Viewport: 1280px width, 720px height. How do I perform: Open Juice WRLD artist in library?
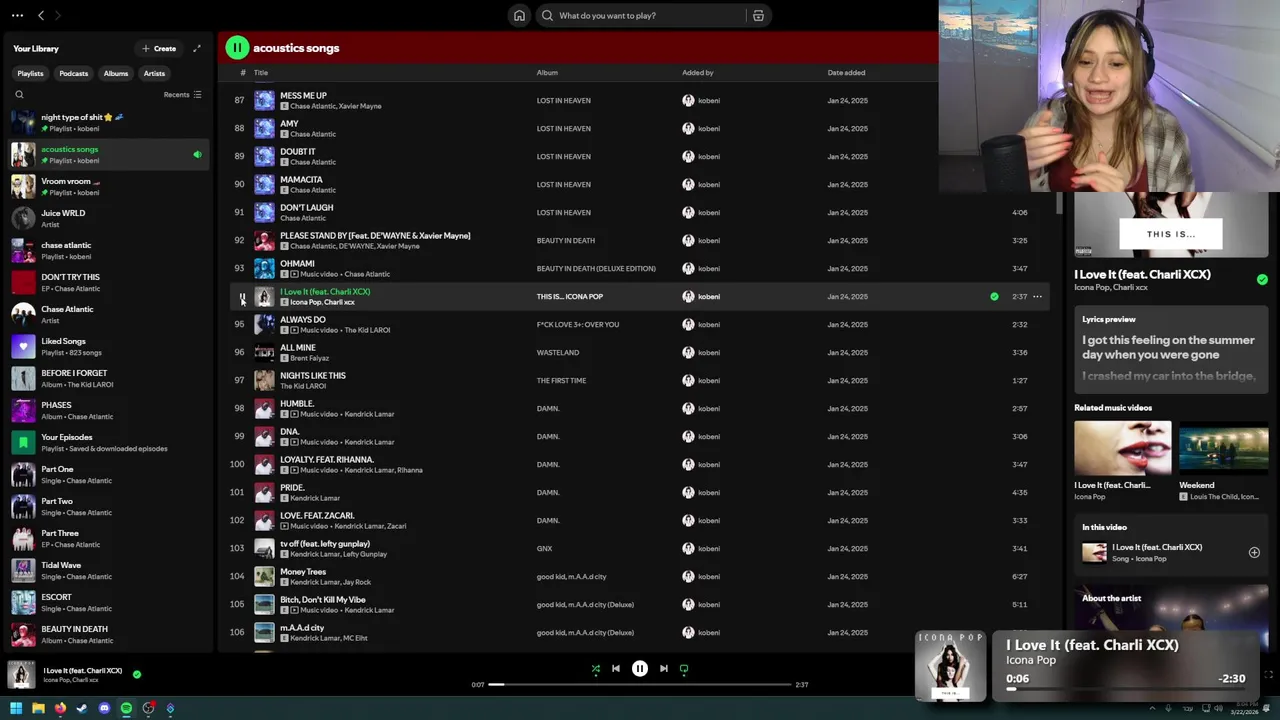coord(108,218)
